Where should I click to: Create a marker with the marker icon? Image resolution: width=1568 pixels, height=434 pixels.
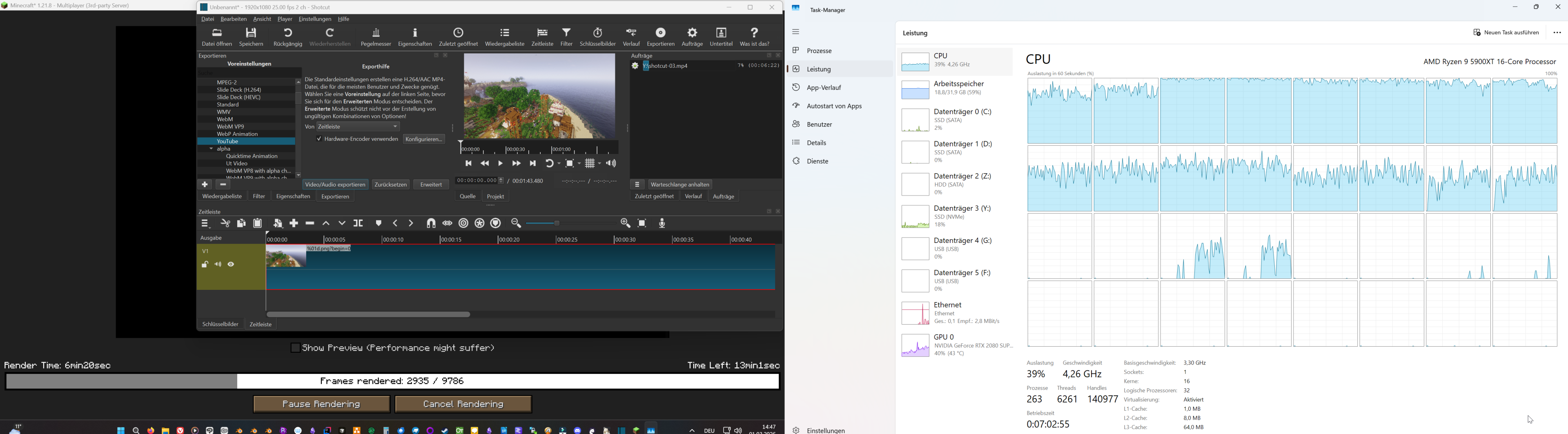379,223
